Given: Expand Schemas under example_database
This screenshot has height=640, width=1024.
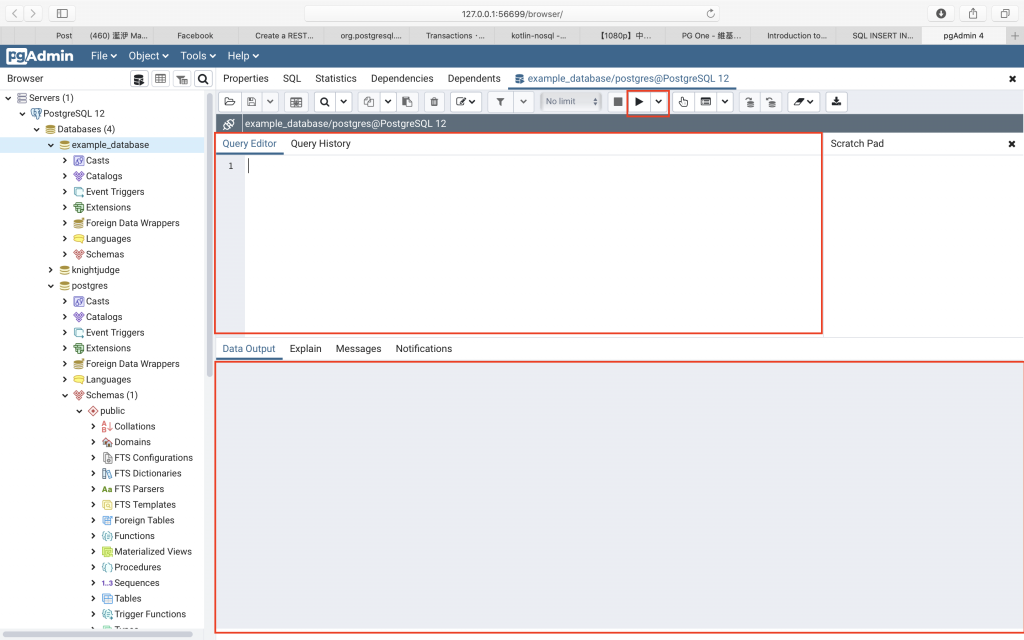Looking at the screenshot, I should (65, 255).
